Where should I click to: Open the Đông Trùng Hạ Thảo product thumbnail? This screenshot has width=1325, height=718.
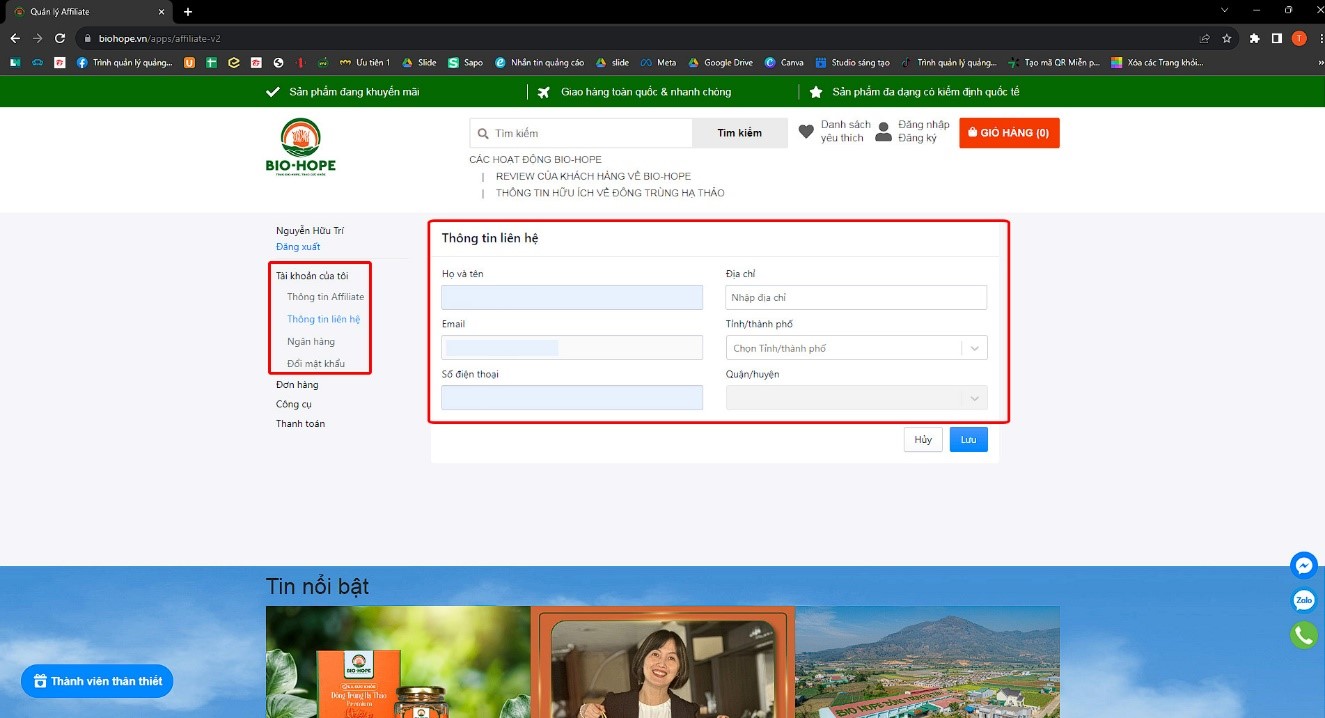pos(398,662)
